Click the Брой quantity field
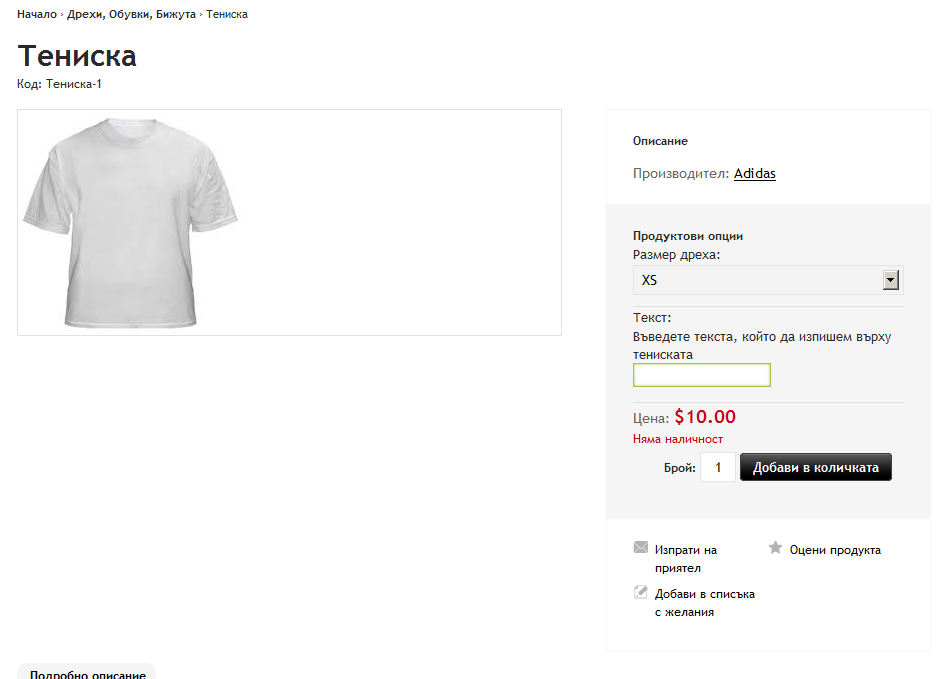947x679 pixels. (x=718, y=467)
